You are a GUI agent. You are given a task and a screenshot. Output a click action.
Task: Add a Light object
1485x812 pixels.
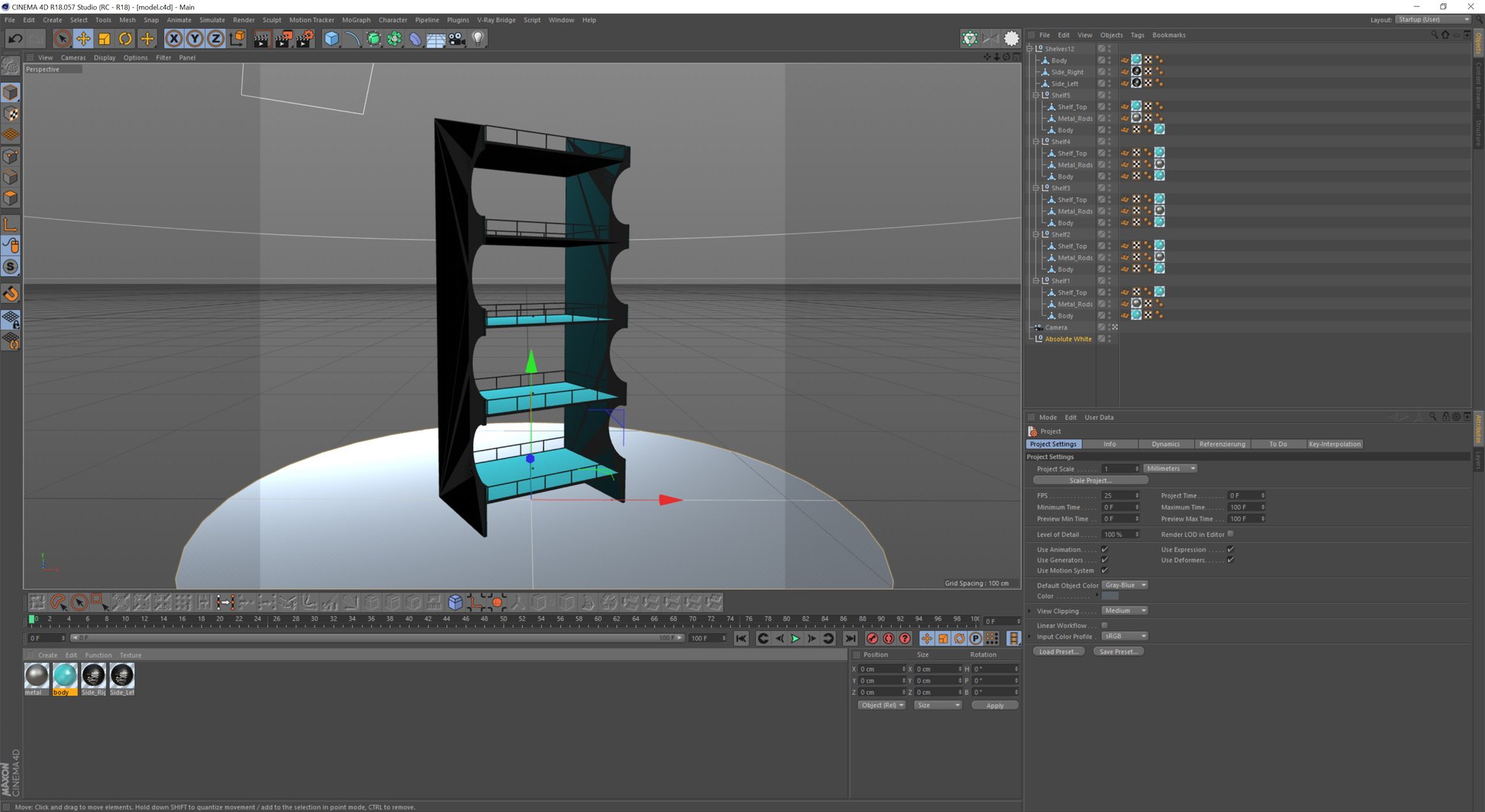coord(478,39)
